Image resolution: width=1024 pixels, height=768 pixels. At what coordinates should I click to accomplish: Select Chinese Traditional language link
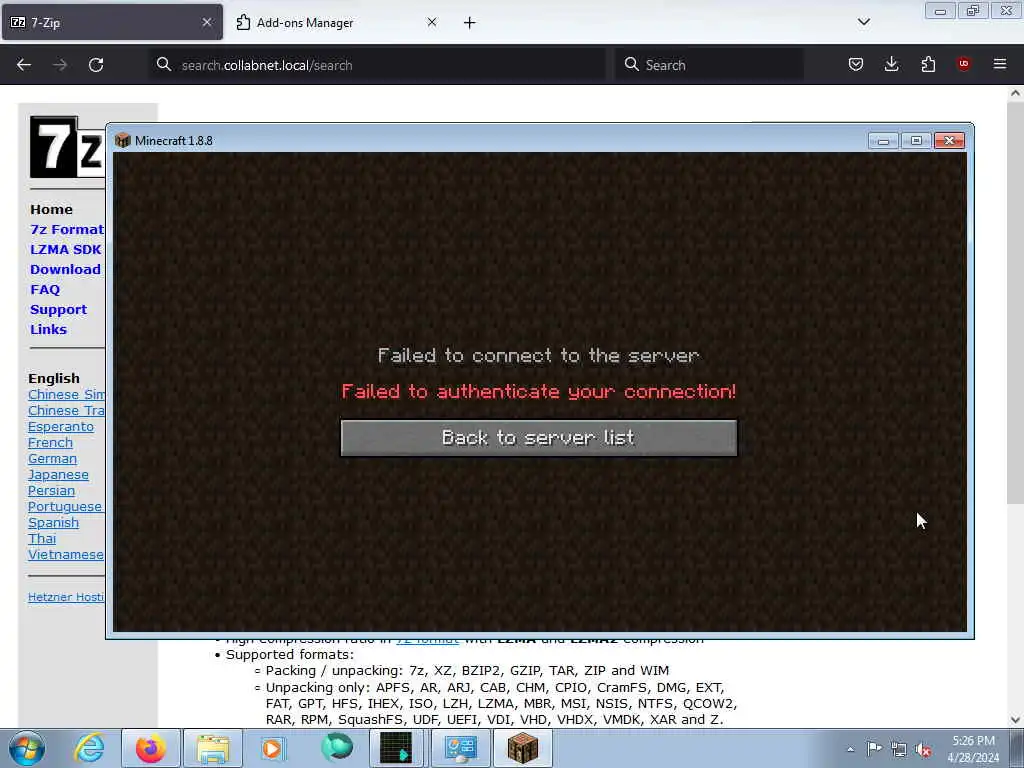pos(66,410)
